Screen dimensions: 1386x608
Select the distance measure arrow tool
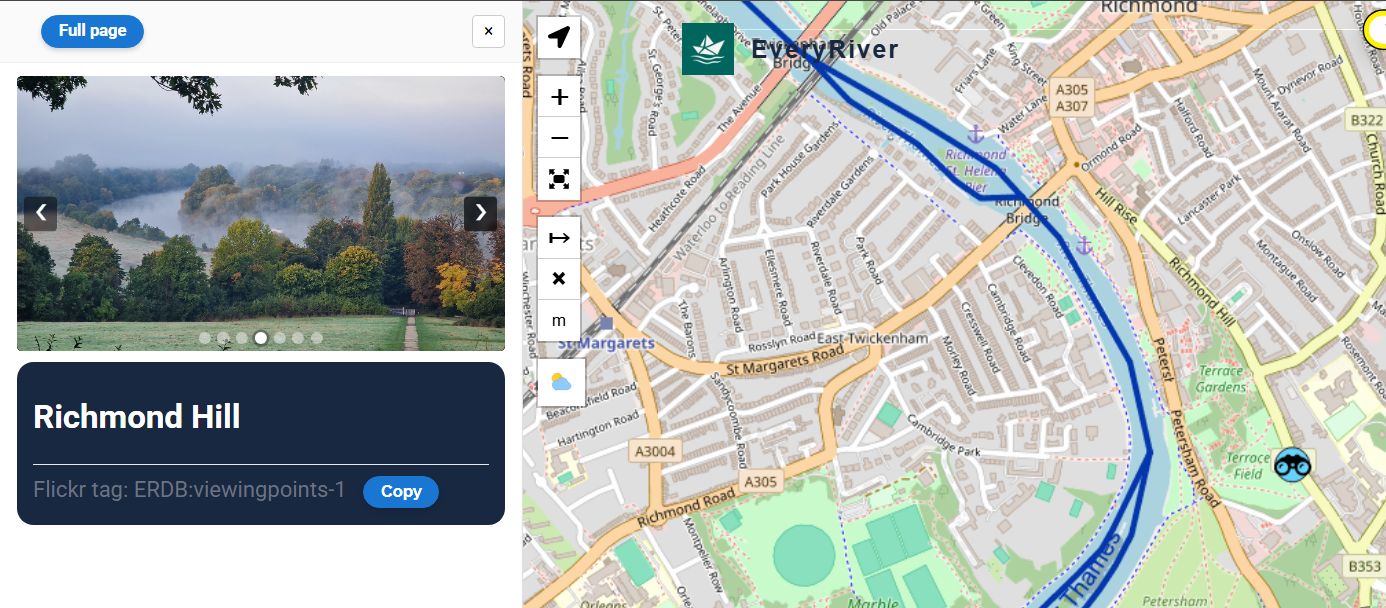click(x=559, y=238)
